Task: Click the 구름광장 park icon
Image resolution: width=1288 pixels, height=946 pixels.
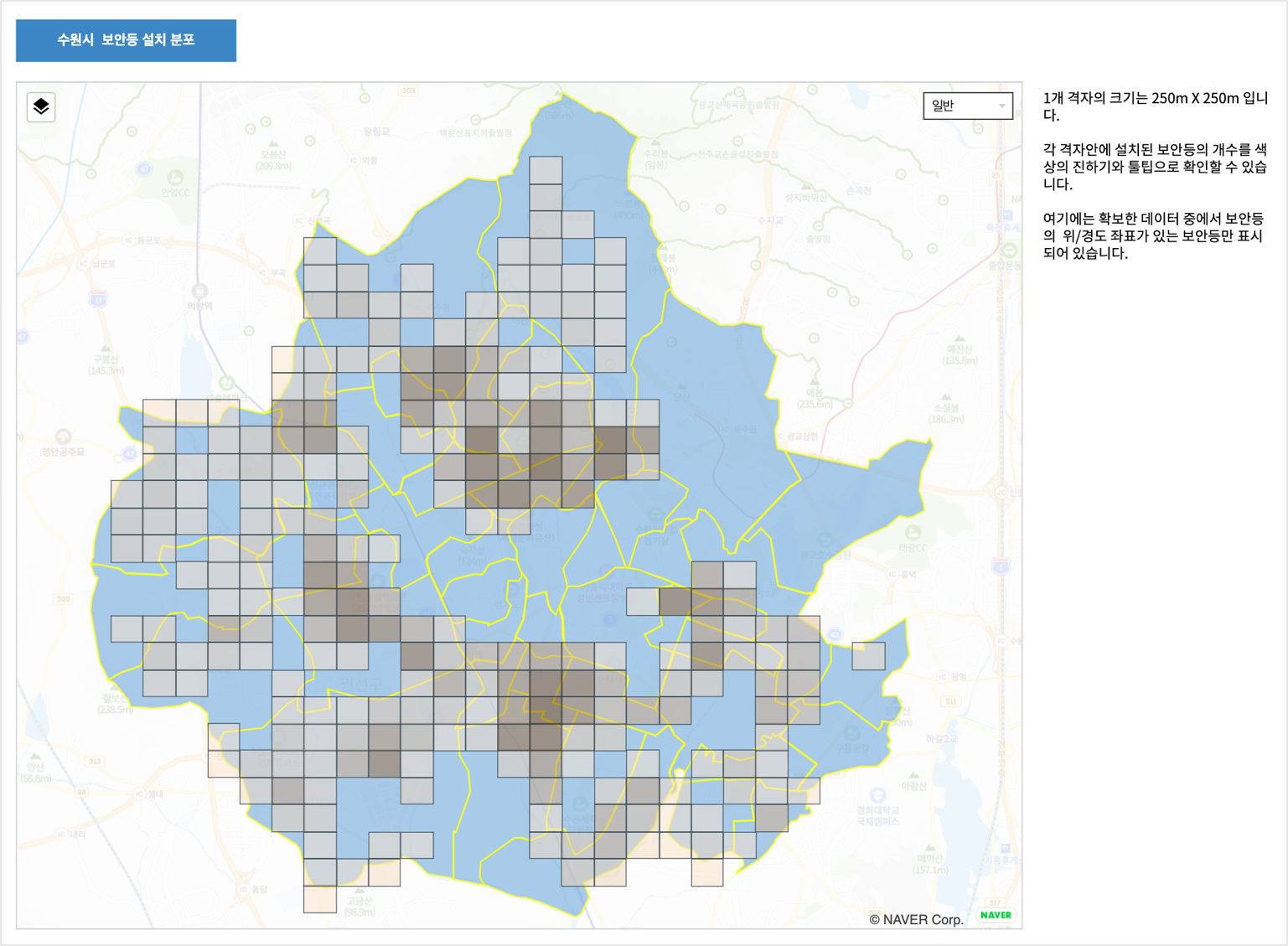Action: coord(851,733)
